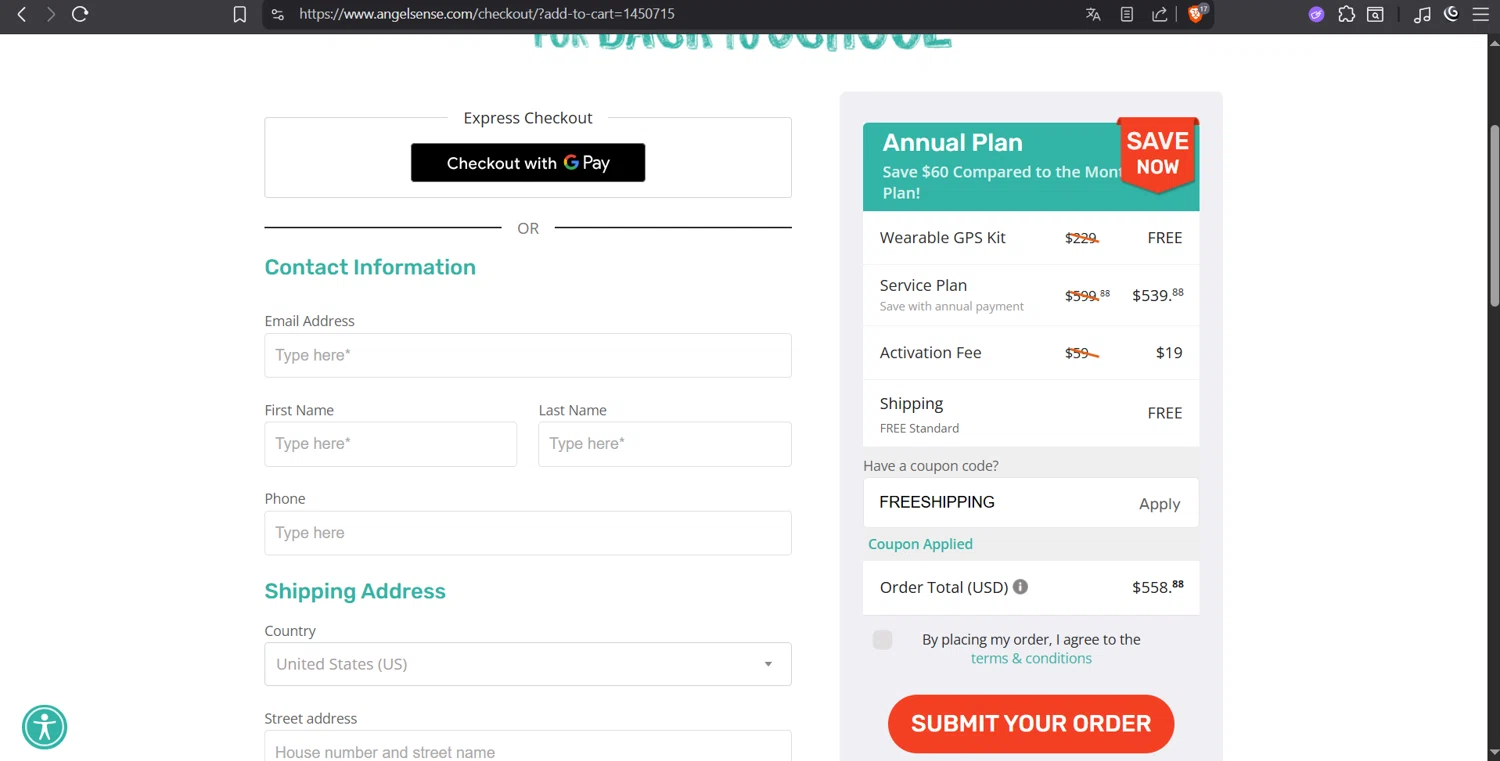View site information icon beside URL

pyautogui.click(x=278, y=14)
